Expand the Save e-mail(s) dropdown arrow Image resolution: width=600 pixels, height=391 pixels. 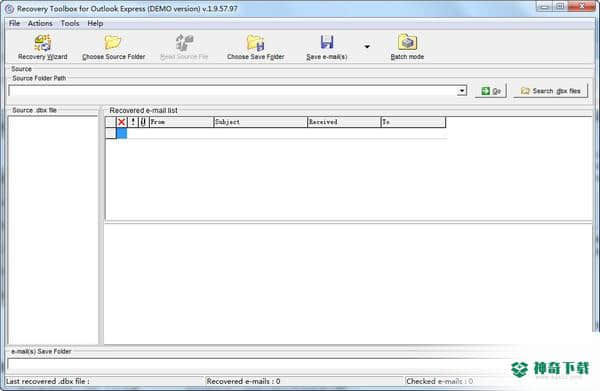367,47
